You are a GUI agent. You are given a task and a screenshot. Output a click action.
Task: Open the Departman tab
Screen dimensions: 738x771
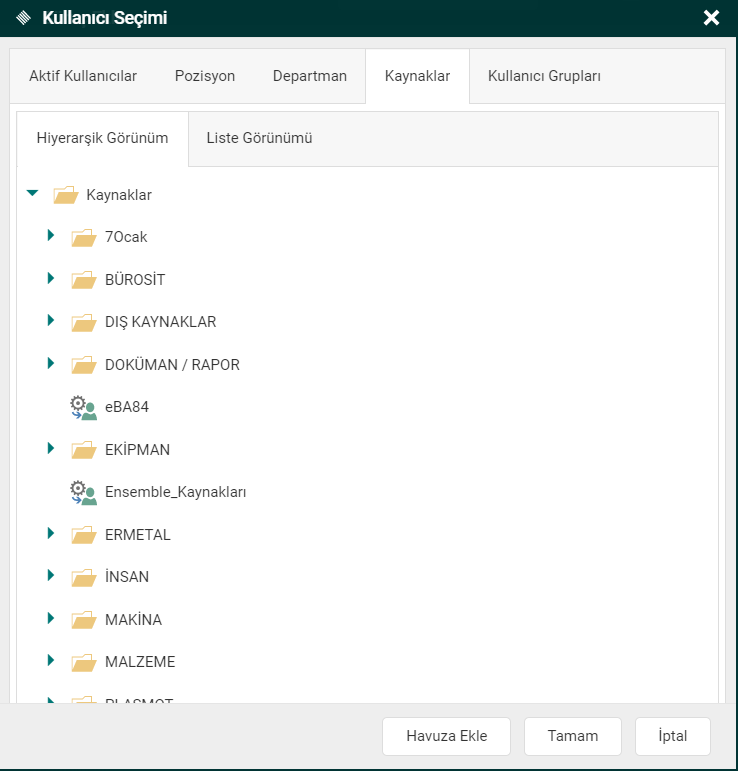310,76
